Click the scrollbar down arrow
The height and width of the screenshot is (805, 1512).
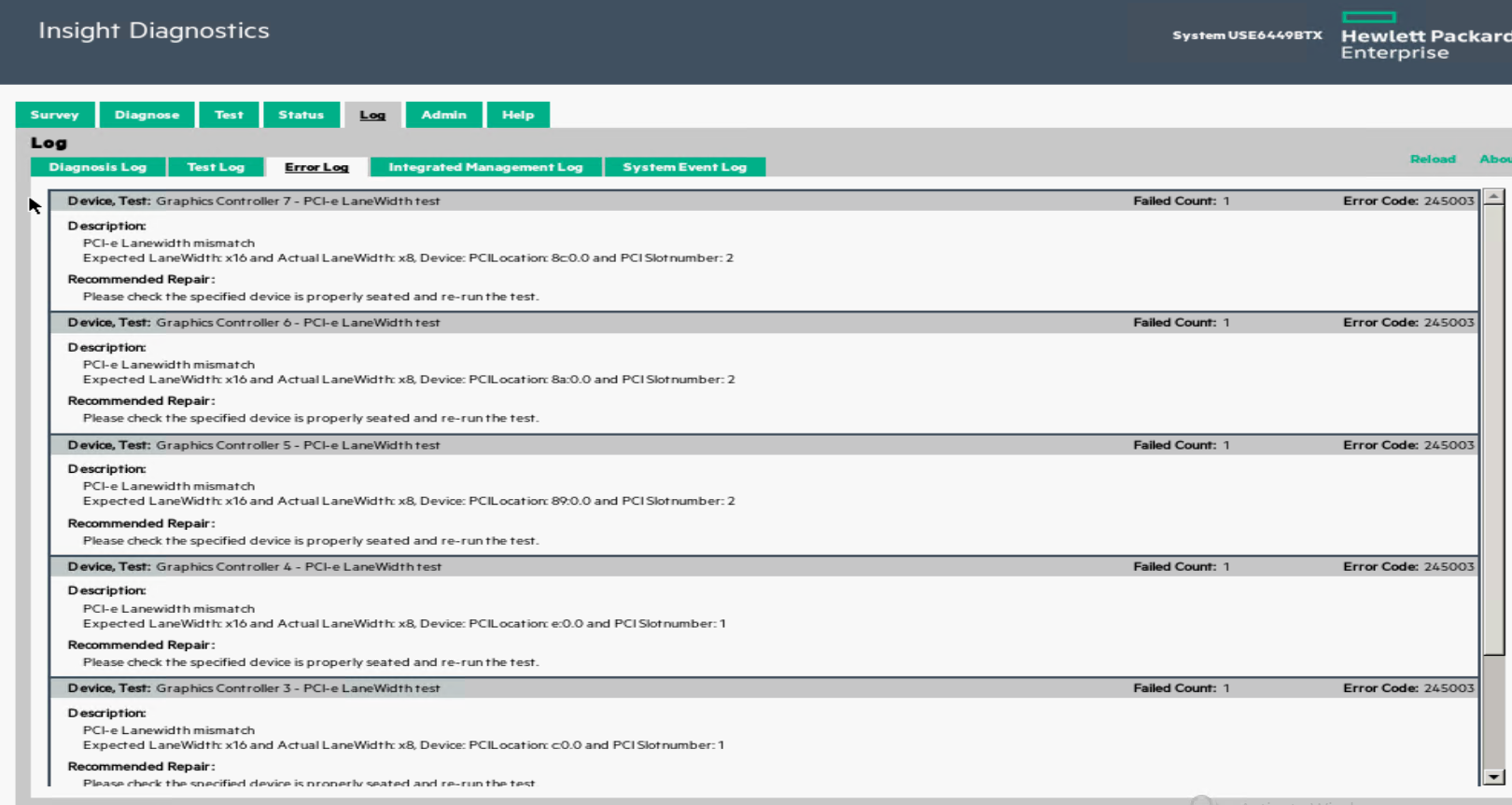(x=1493, y=777)
